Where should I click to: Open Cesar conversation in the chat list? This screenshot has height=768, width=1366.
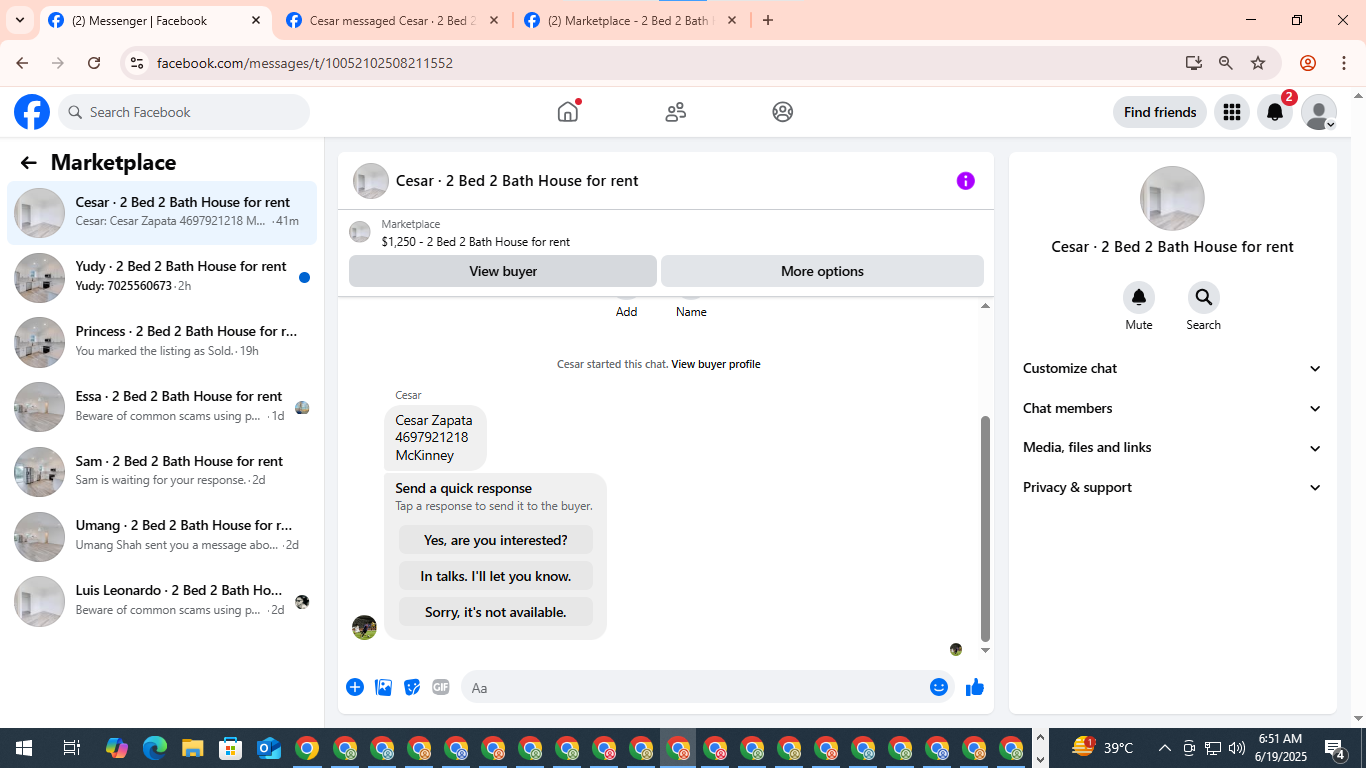click(162, 213)
